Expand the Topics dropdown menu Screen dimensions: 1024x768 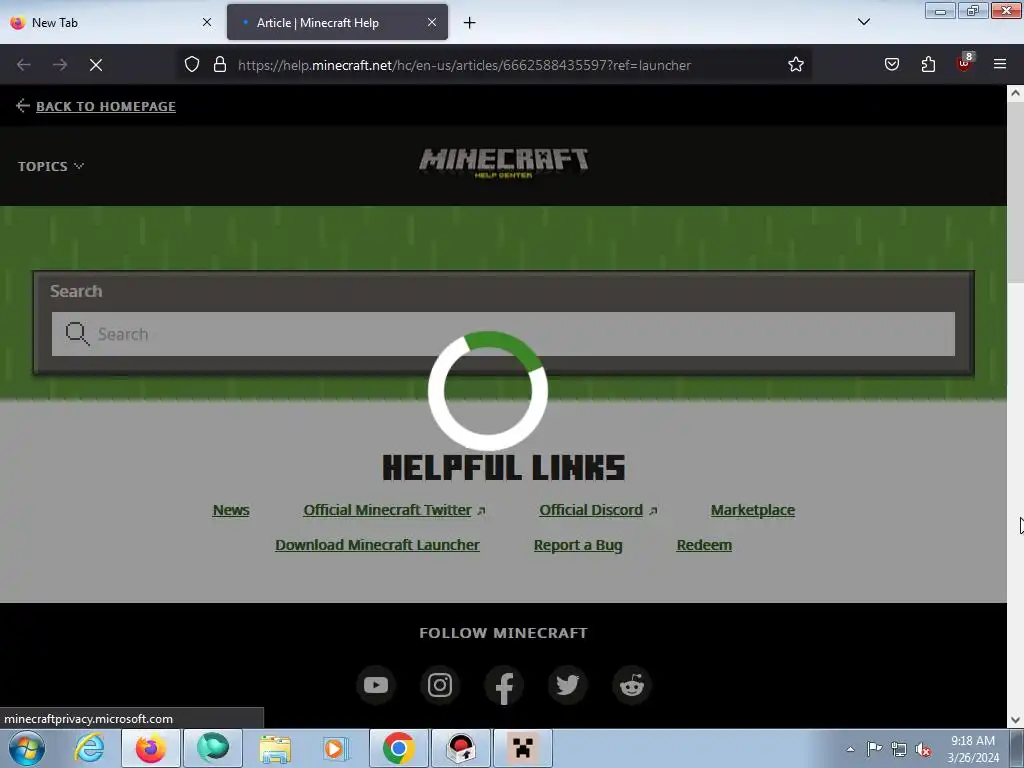(x=51, y=167)
